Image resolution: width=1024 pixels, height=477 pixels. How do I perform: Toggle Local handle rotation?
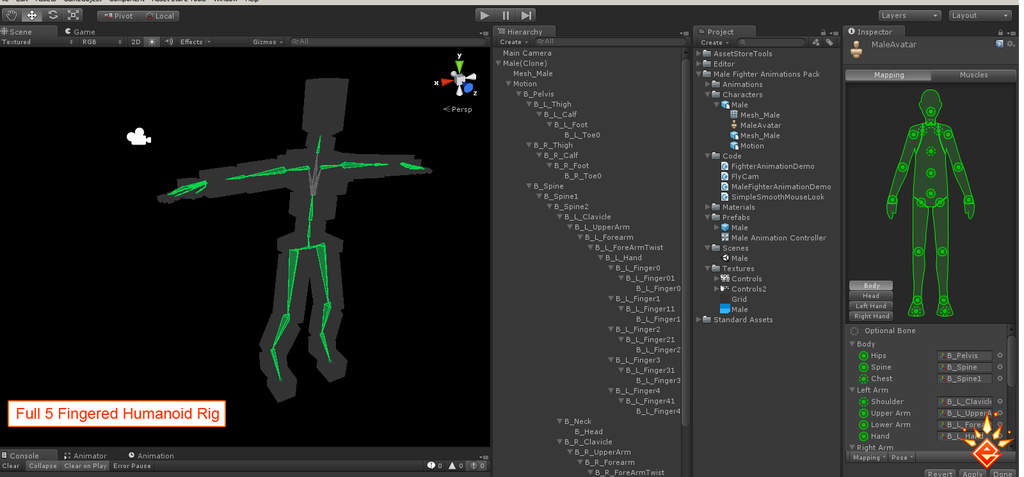pyautogui.click(x=159, y=16)
